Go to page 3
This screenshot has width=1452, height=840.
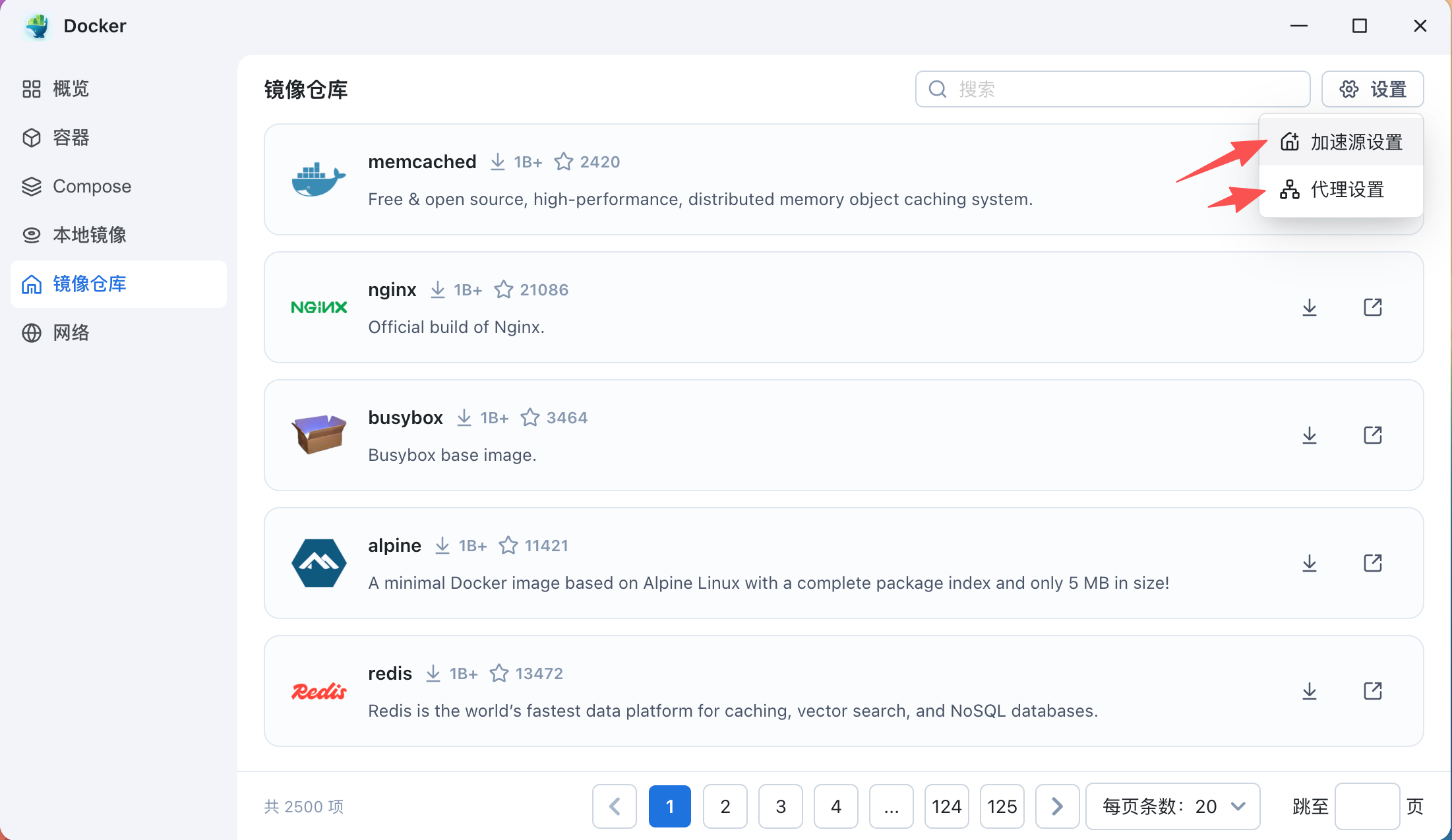pos(780,806)
